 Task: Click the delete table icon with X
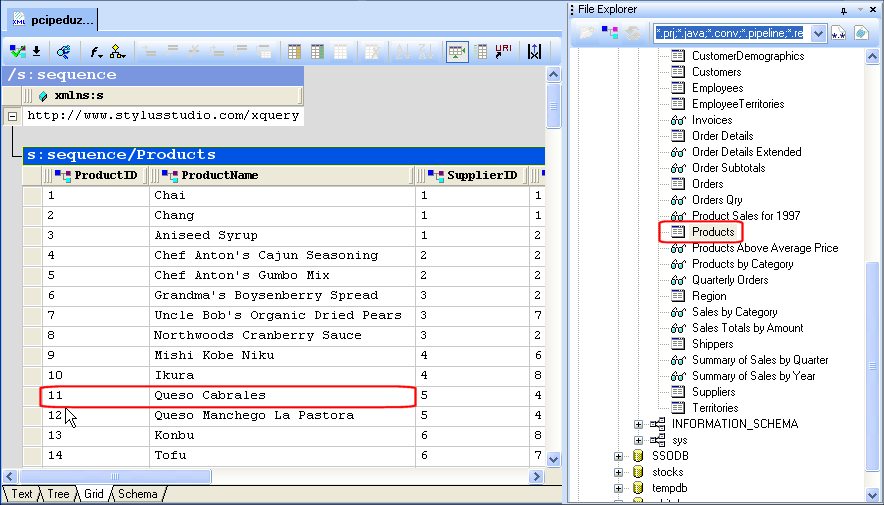371,52
